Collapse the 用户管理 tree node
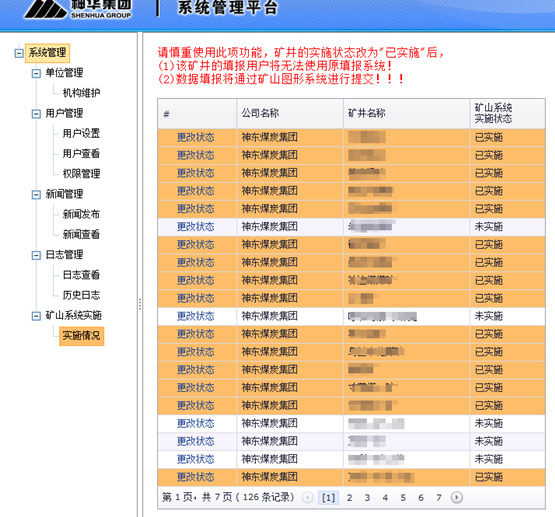 [36, 114]
